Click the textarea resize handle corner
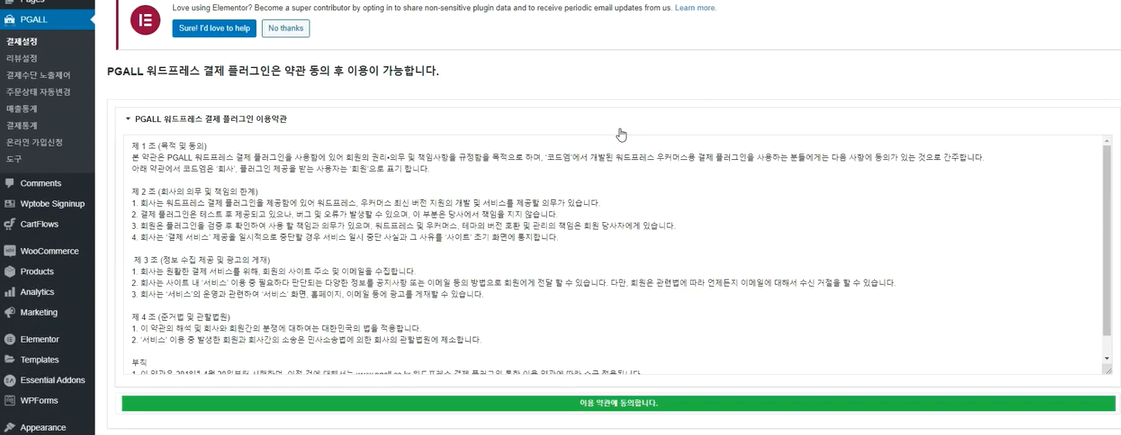The height and width of the screenshot is (435, 1121). [x=1107, y=370]
